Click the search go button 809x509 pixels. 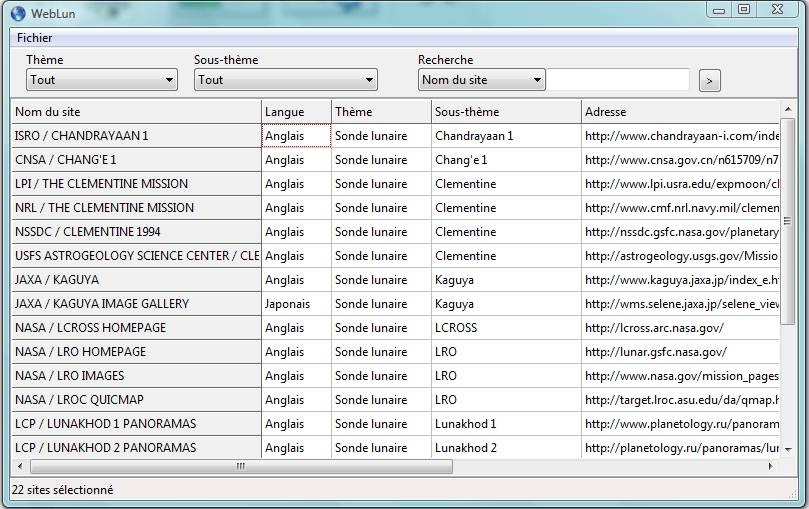[x=709, y=81]
